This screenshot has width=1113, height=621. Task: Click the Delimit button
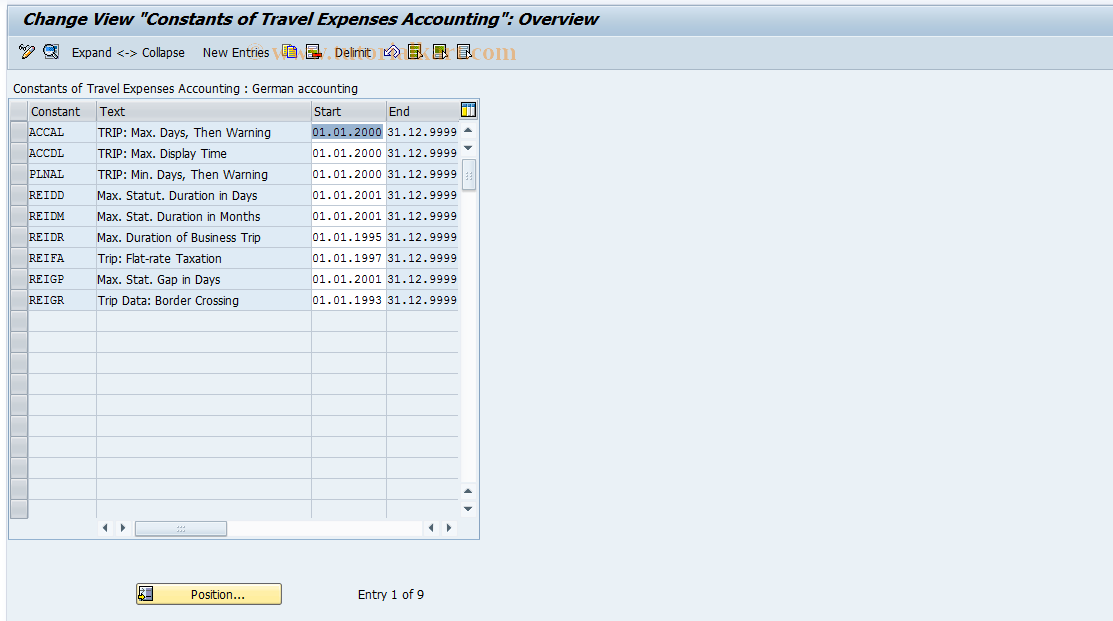click(352, 53)
